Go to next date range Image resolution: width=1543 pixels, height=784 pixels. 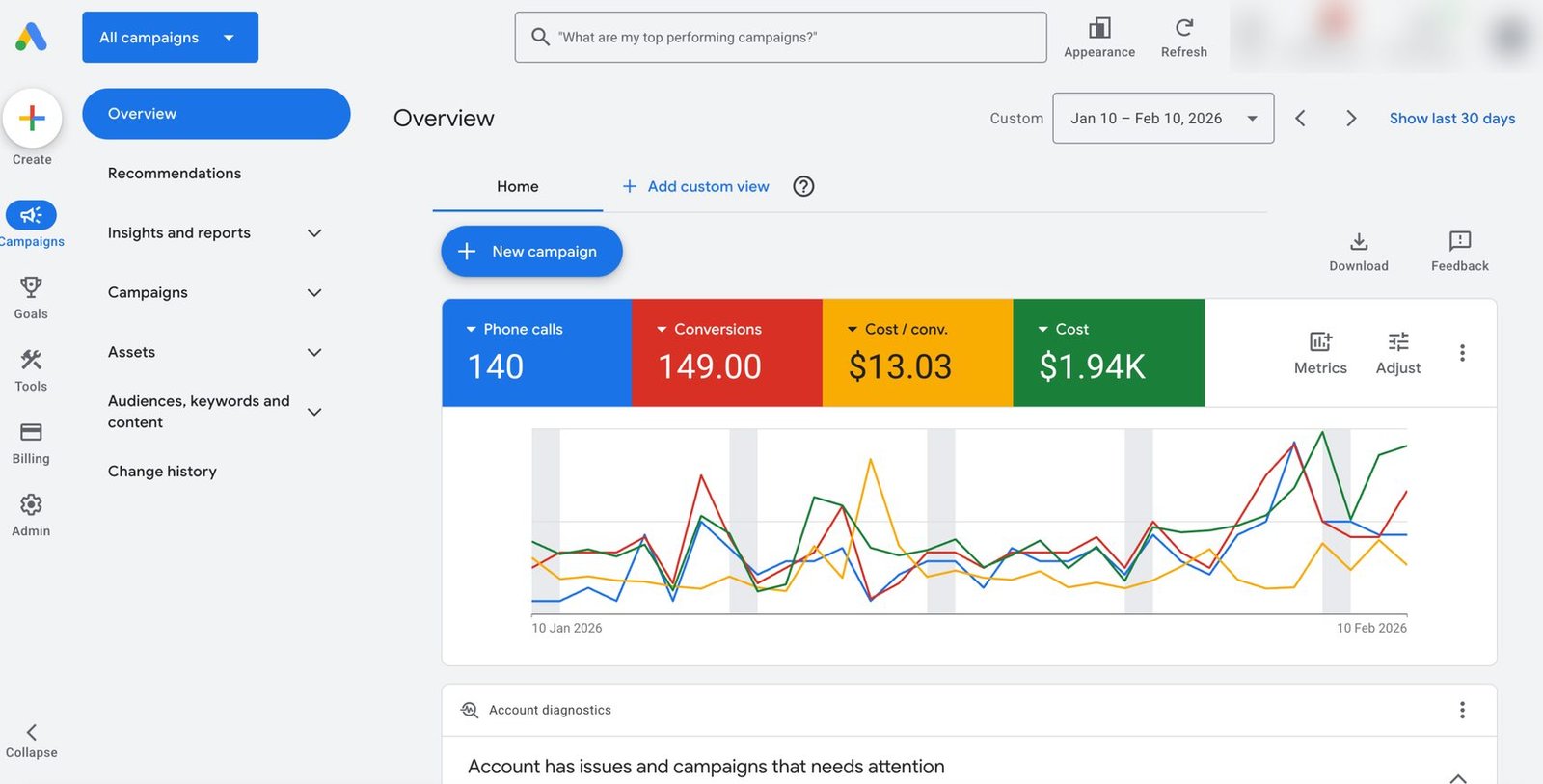1351,118
